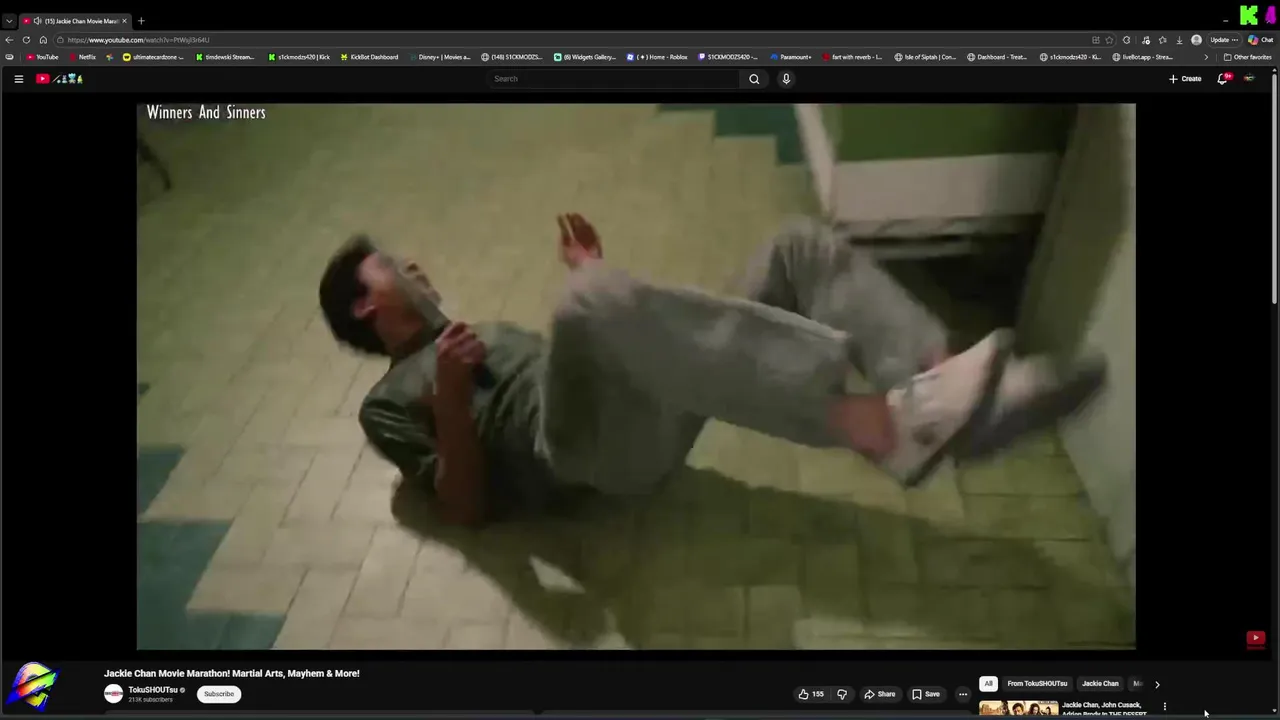Viewport: 1280px width, 720px height.
Task: Reload the current page
Action: click(x=26, y=40)
